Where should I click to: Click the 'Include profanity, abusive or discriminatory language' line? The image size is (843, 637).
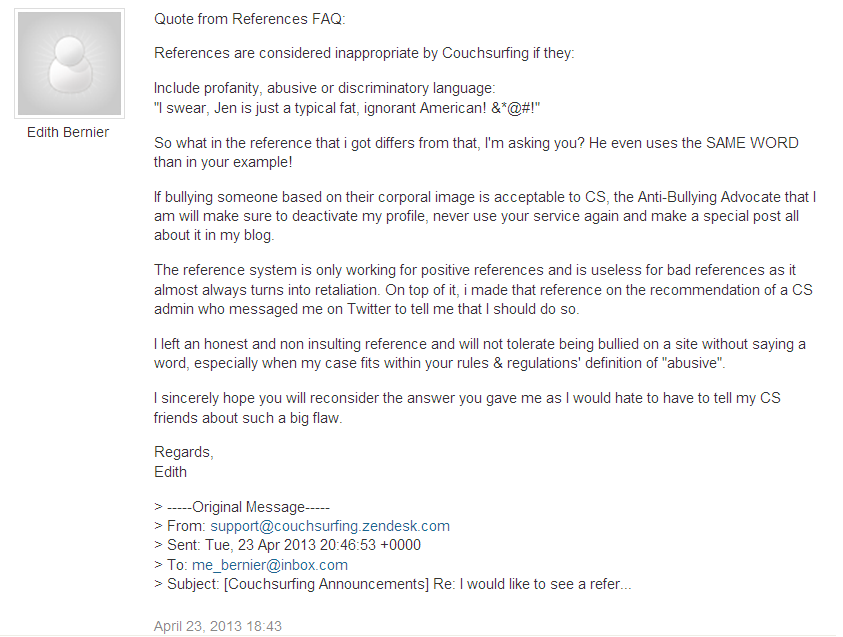click(x=324, y=88)
